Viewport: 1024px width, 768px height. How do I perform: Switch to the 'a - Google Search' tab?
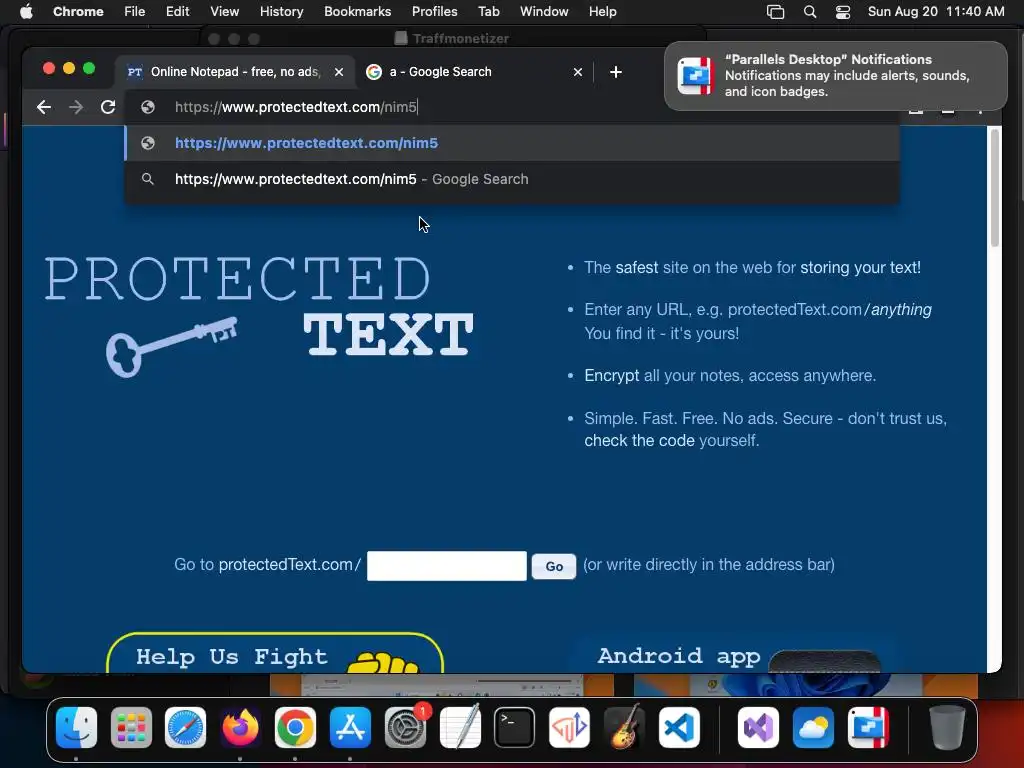click(440, 72)
